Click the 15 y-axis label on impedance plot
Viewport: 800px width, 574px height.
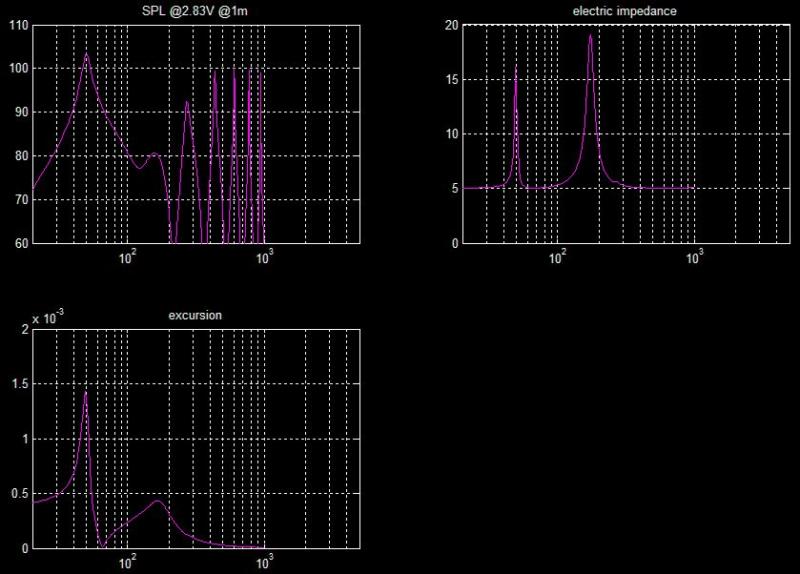point(452,80)
